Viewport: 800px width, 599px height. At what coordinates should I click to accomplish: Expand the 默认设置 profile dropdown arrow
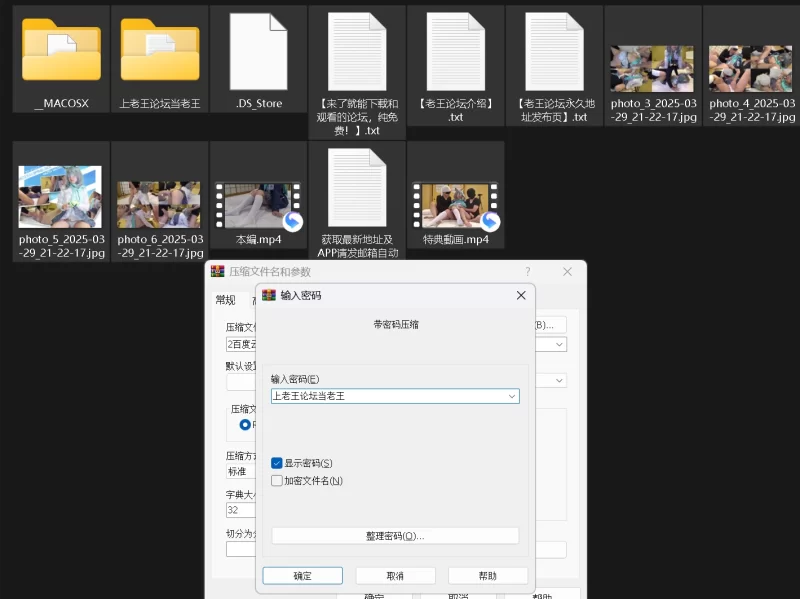(559, 380)
